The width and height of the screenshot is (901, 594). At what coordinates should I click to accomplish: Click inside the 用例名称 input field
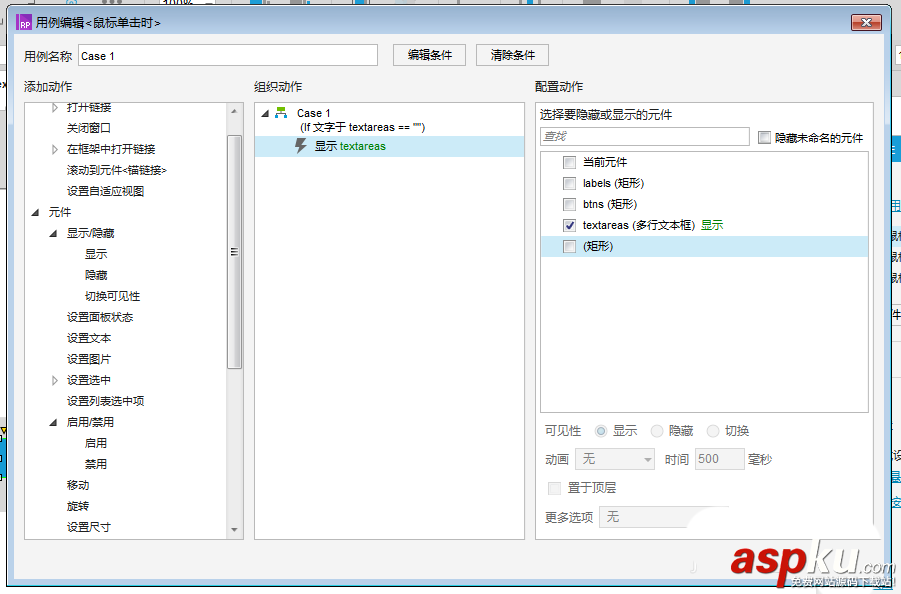[230, 55]
